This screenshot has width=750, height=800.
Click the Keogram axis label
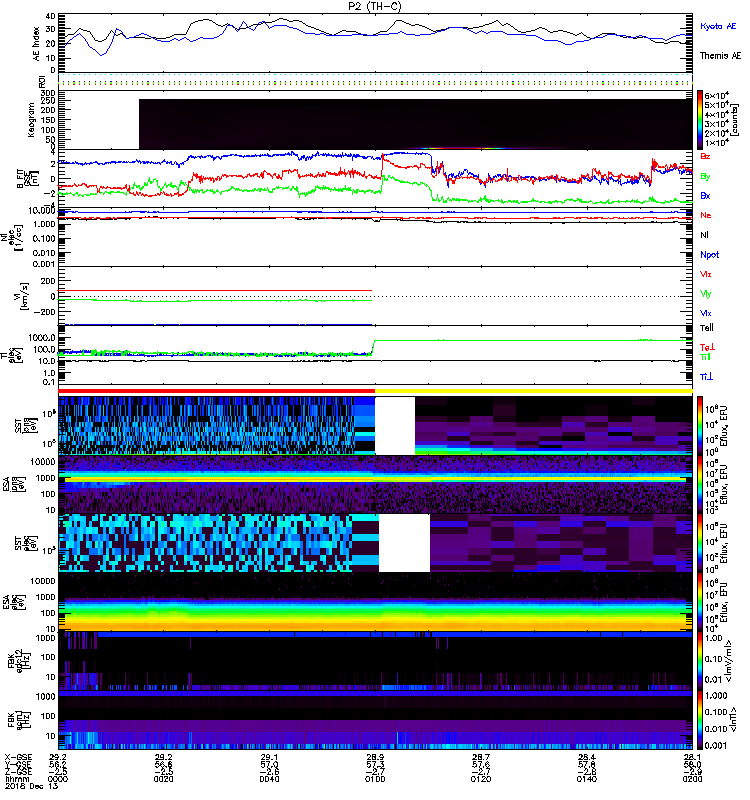coord(31,119)
